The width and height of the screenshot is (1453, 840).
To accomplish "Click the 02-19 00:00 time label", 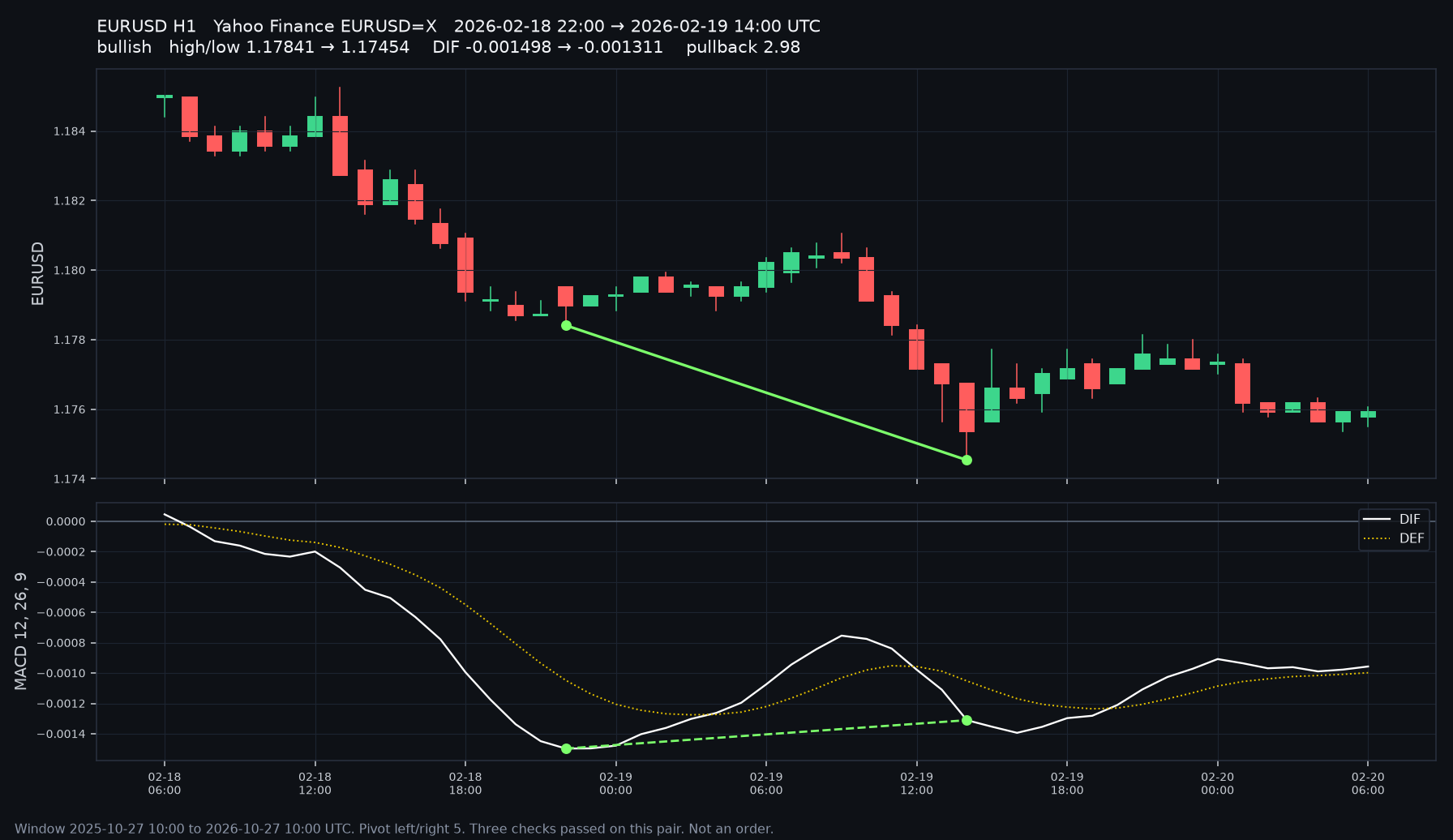I will [x=615, y=783].
